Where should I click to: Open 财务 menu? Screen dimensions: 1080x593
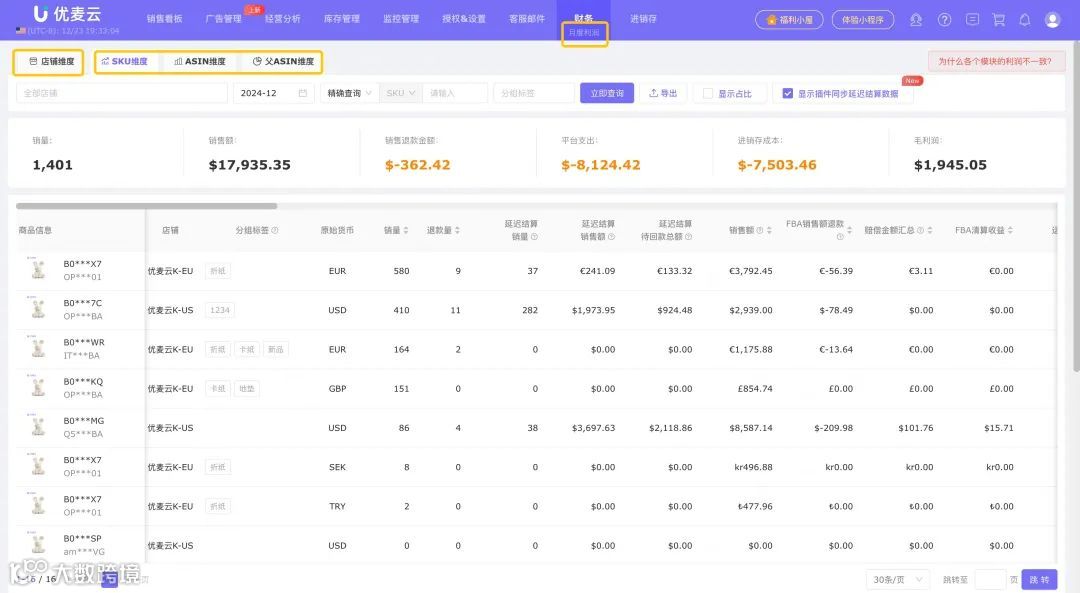tap(583, 18)
